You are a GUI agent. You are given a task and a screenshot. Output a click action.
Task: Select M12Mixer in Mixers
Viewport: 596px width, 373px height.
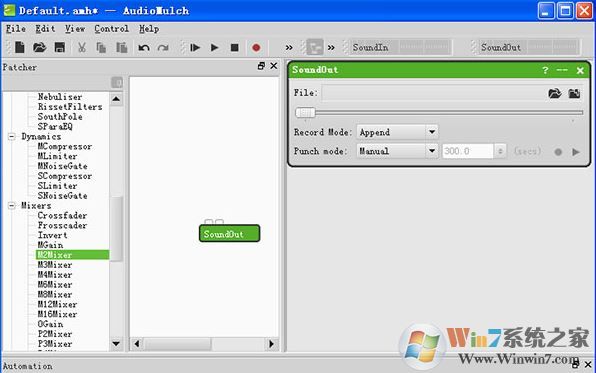point(57,304)
